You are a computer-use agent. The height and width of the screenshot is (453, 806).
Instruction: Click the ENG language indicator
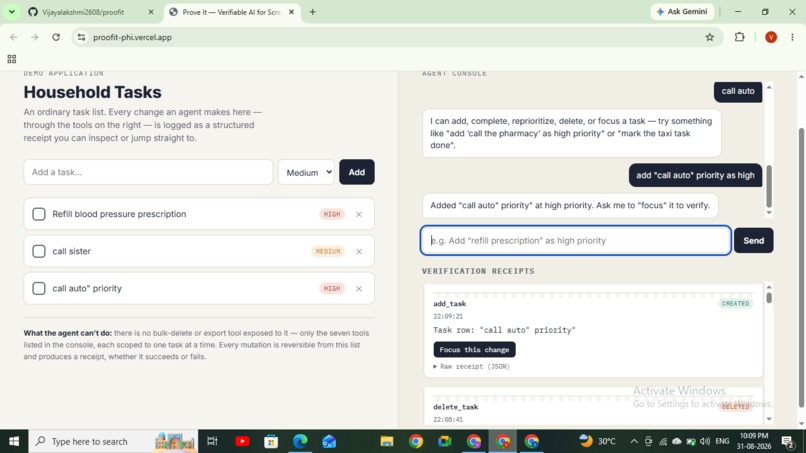point(722,441)
